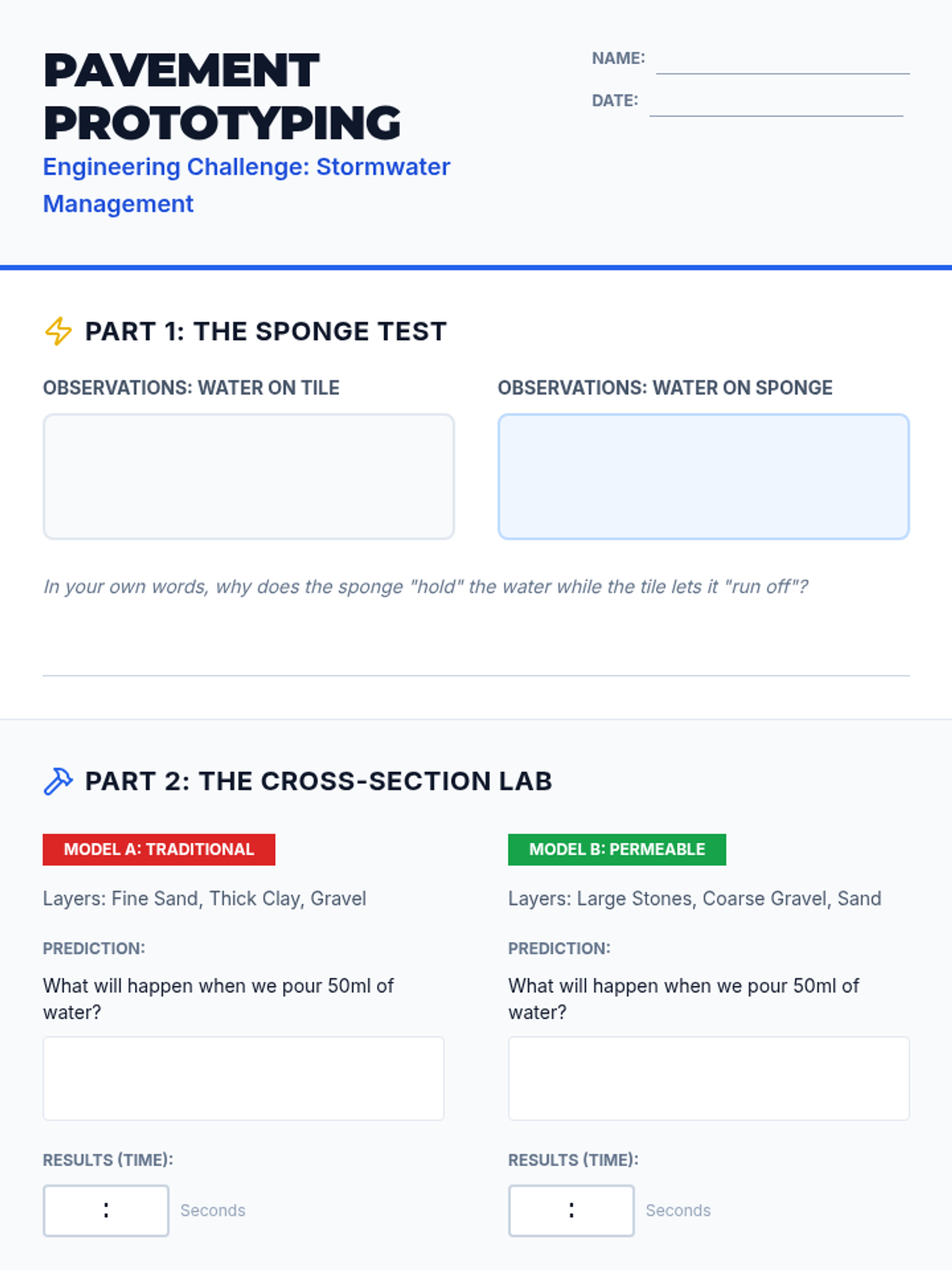Click the Name field line
This screenshot has height=1270, width=952.
(782, 62)
